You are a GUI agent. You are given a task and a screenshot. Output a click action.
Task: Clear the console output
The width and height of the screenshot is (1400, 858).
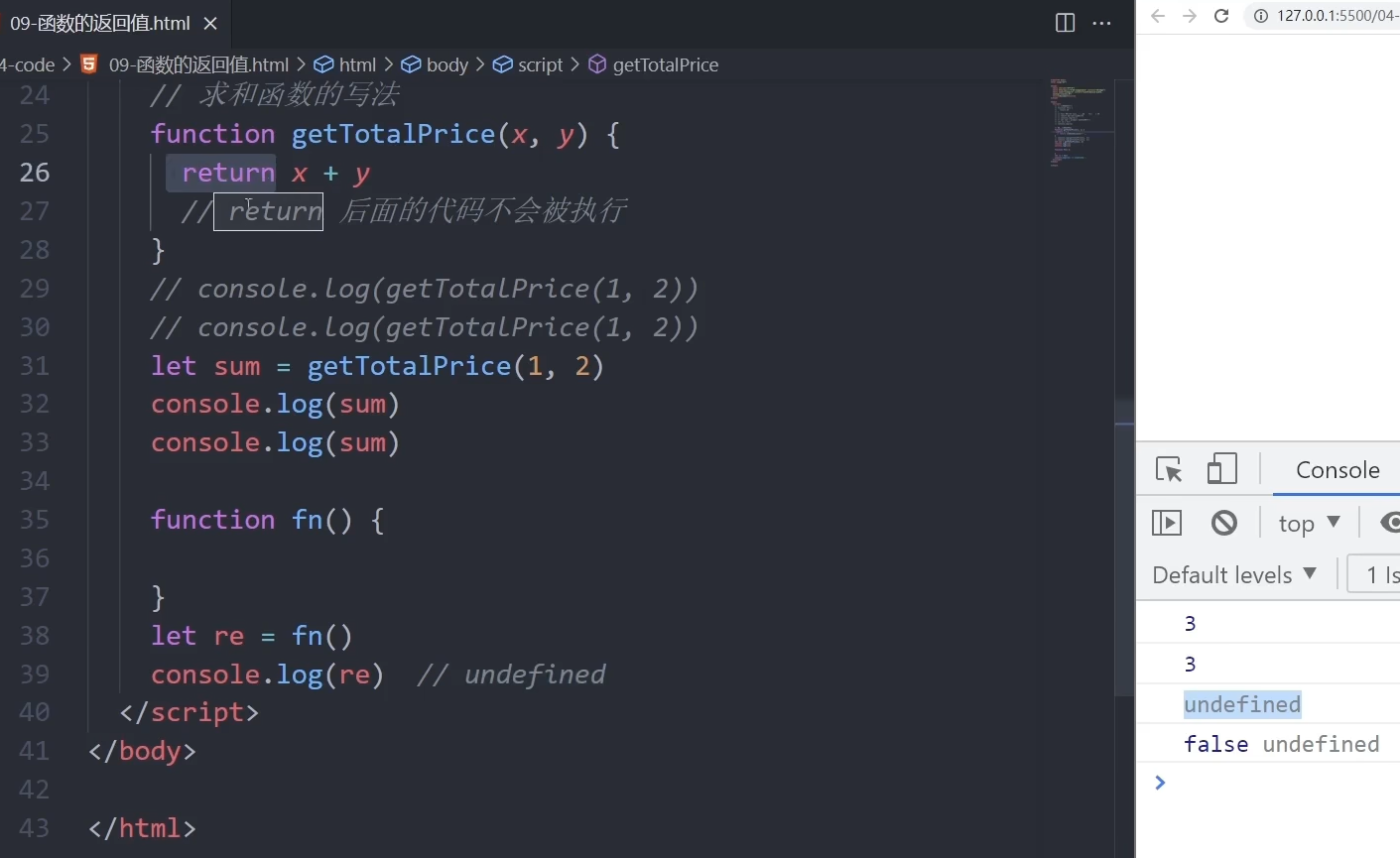click(x=1224, y=523)
